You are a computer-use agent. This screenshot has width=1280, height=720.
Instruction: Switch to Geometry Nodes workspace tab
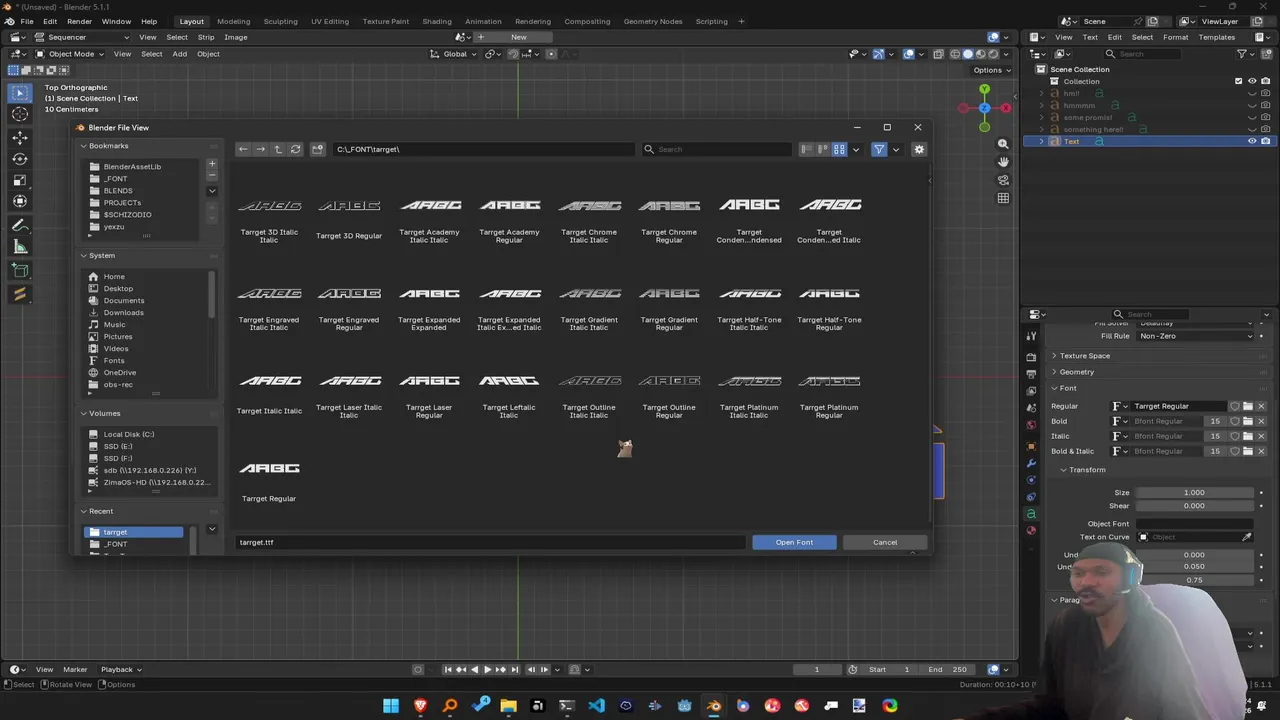(652, 21)
